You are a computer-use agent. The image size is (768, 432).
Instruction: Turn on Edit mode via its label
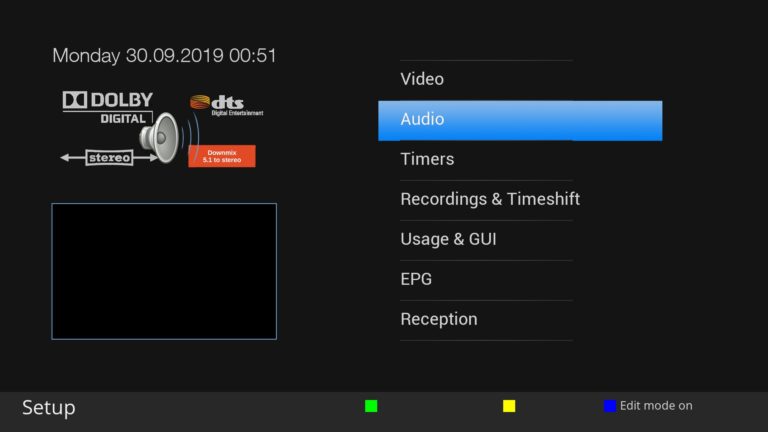click(x=656, y=406)
